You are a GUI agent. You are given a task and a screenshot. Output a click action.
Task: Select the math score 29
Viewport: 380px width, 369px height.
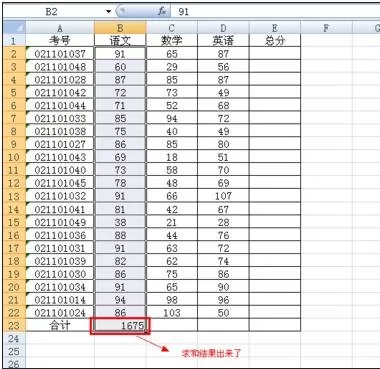(x=172, y=67)
